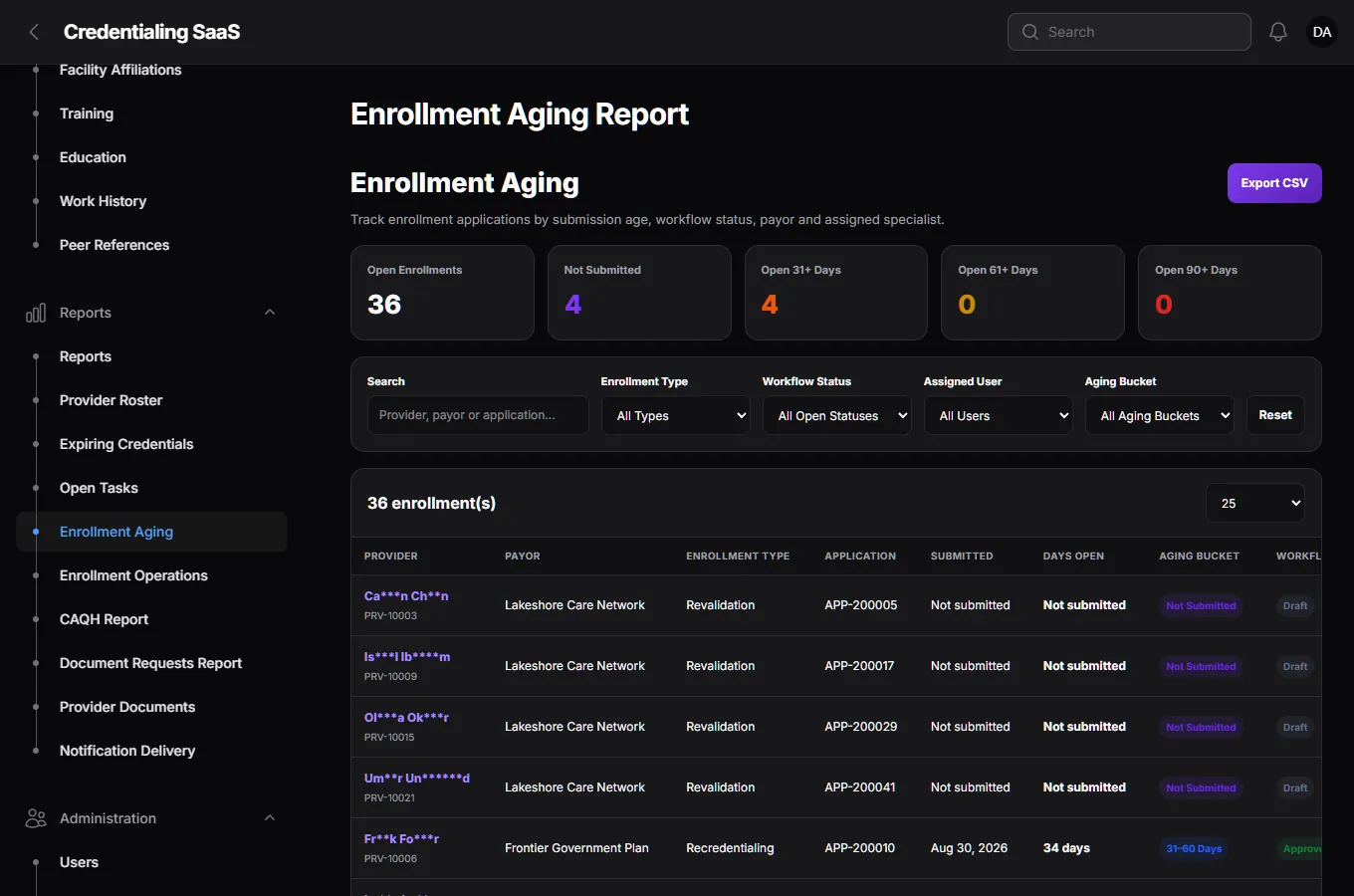Open the Aging Bucket dropdown

1160,415
